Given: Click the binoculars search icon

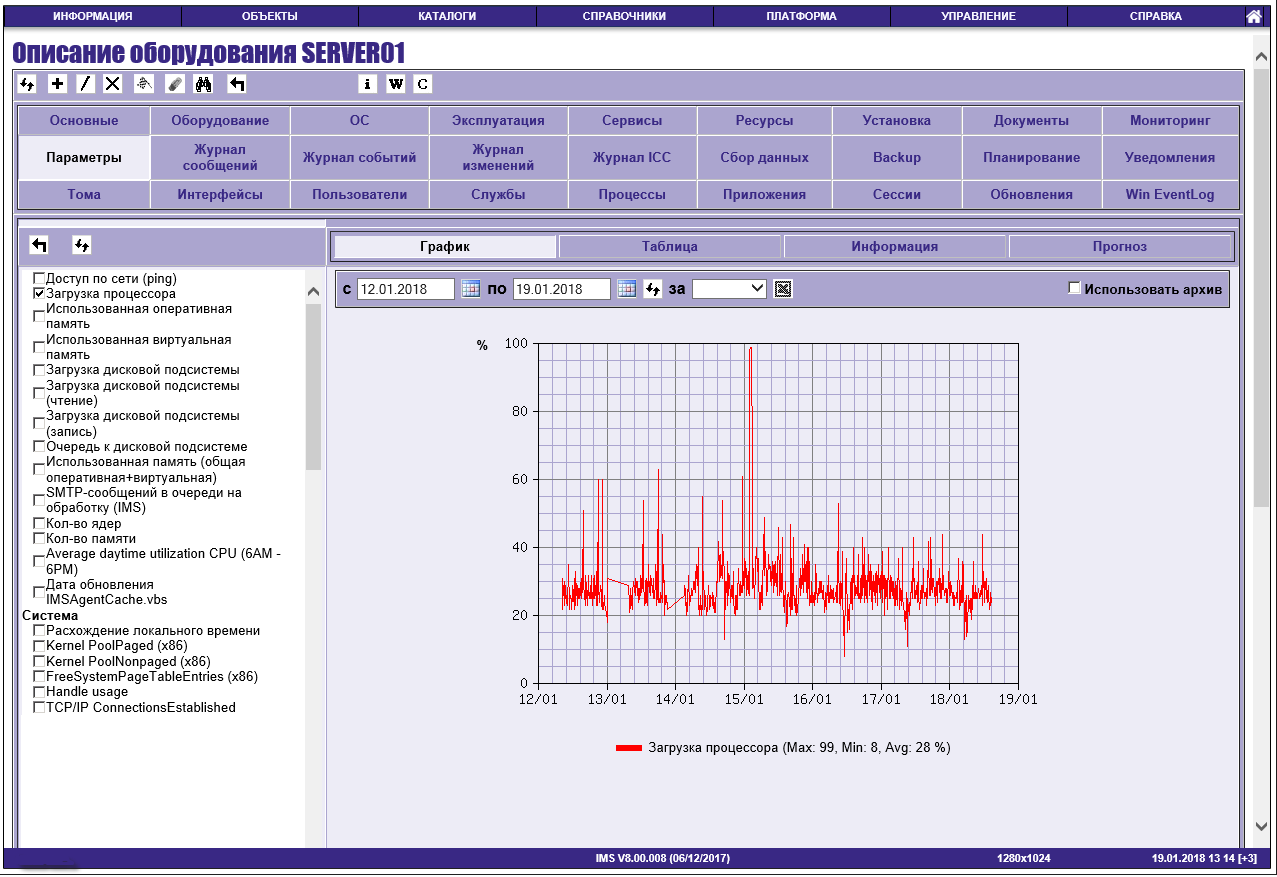Looking at the screenshot, I should tap(204, 84).
